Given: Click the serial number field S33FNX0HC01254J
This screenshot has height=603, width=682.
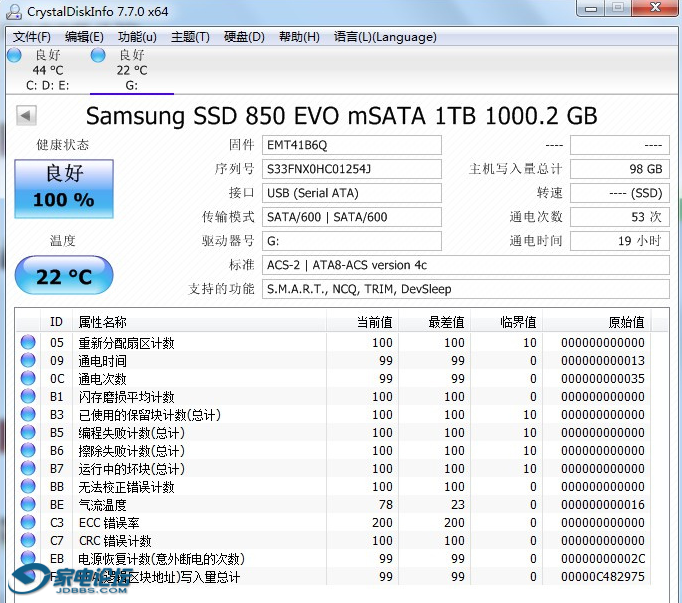Looking at the screenshot, I should 351,169.
